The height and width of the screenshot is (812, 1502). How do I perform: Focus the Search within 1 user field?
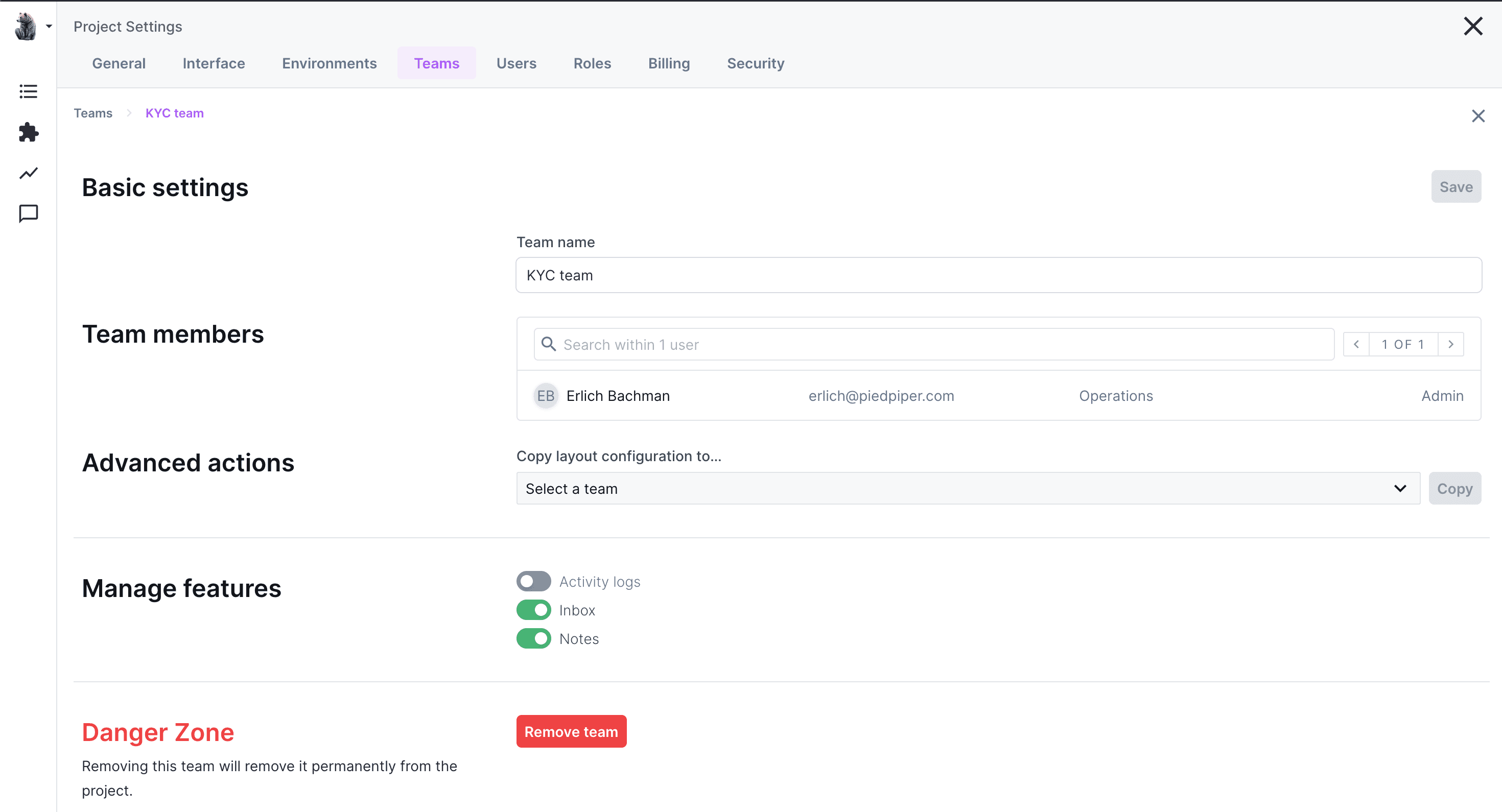click(933, 345)
